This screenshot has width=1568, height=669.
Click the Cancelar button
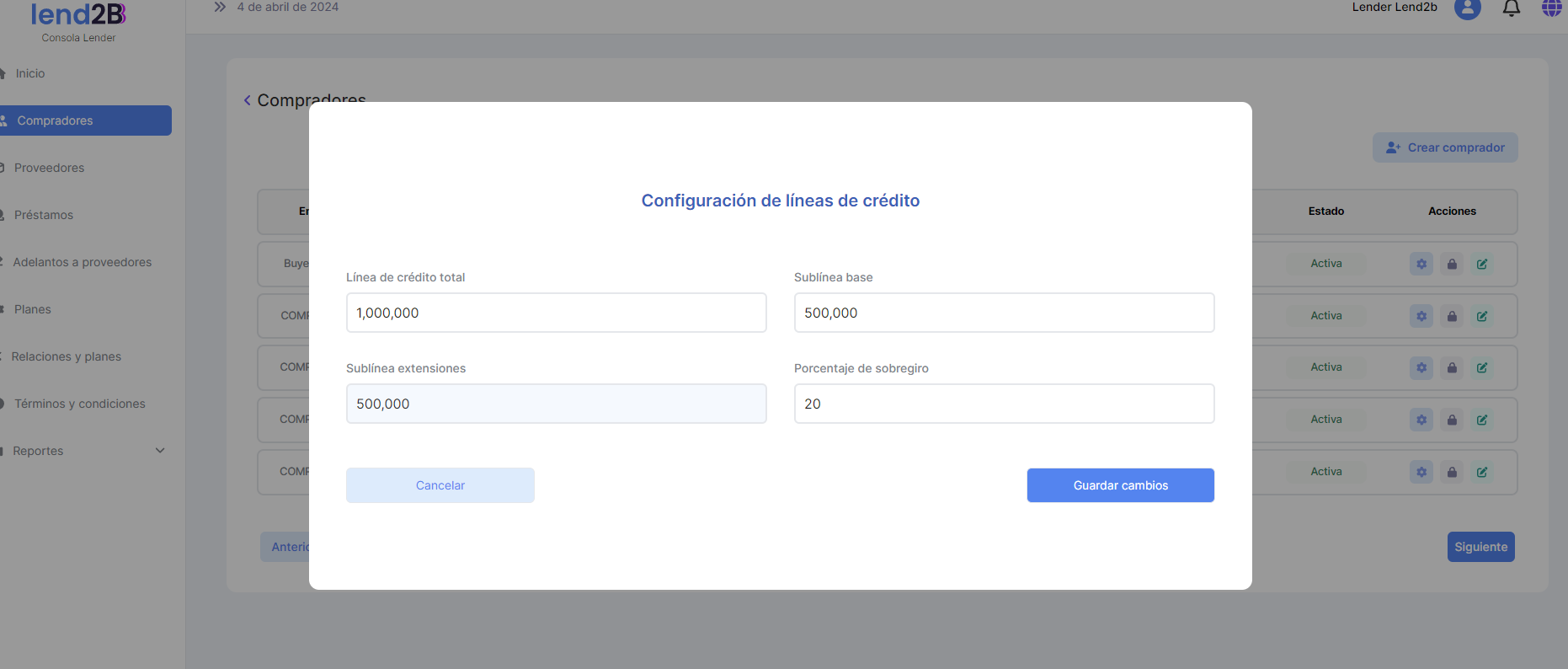tap(440, 485)
